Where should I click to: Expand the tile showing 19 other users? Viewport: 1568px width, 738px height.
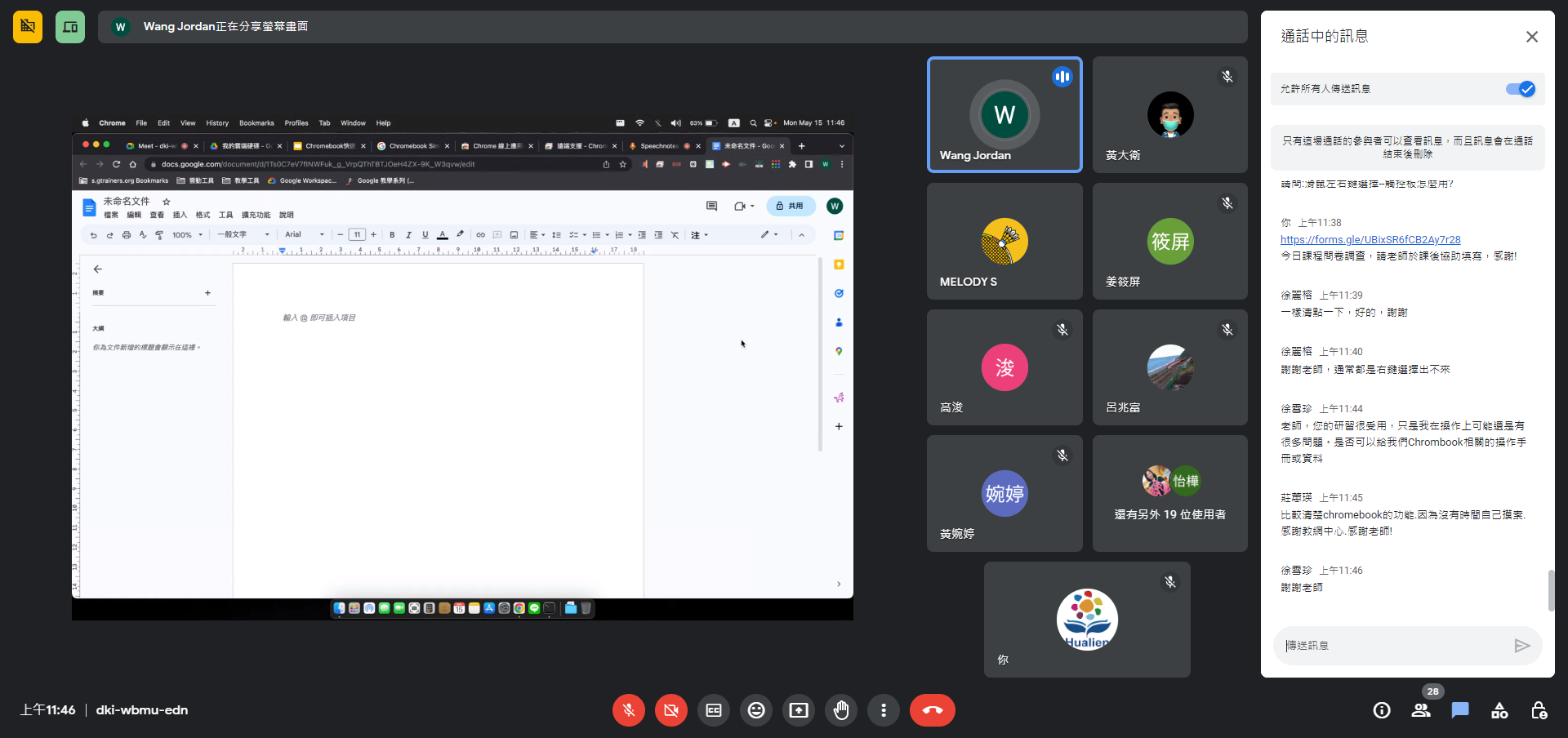[x=1169, y=493]
